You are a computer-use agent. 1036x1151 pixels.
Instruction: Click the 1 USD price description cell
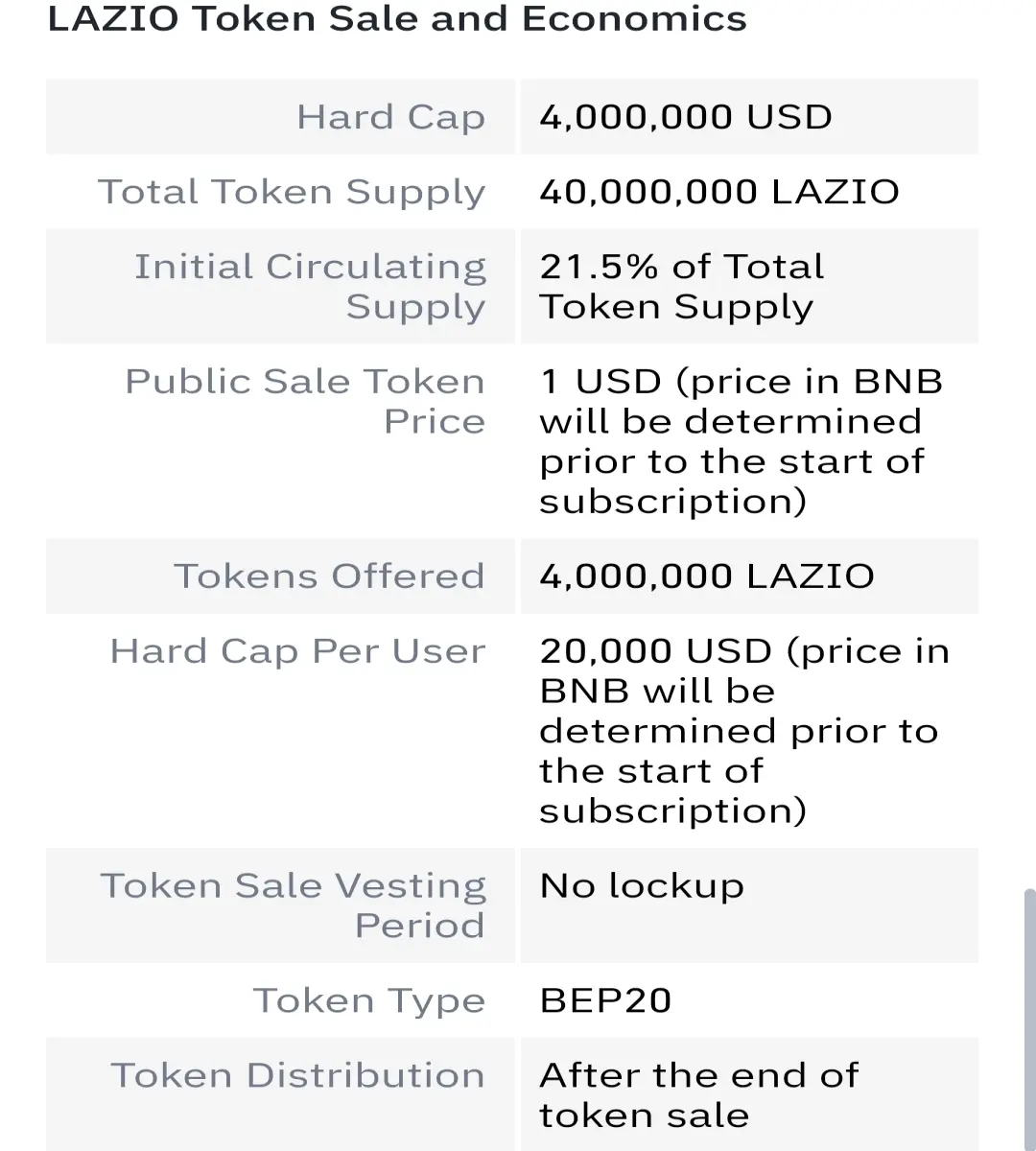coord(749,440)
